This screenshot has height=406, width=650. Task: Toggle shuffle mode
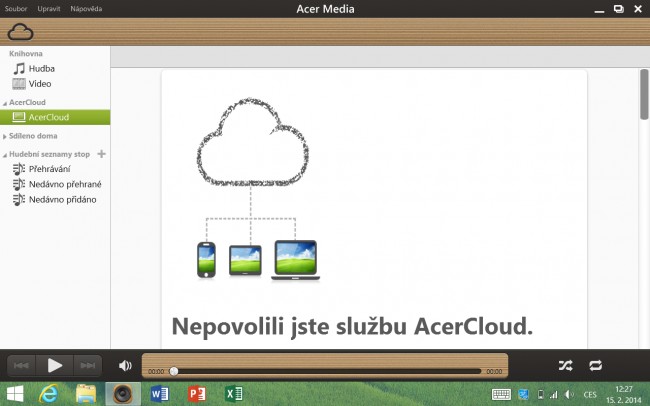click(x=565, y=365)
